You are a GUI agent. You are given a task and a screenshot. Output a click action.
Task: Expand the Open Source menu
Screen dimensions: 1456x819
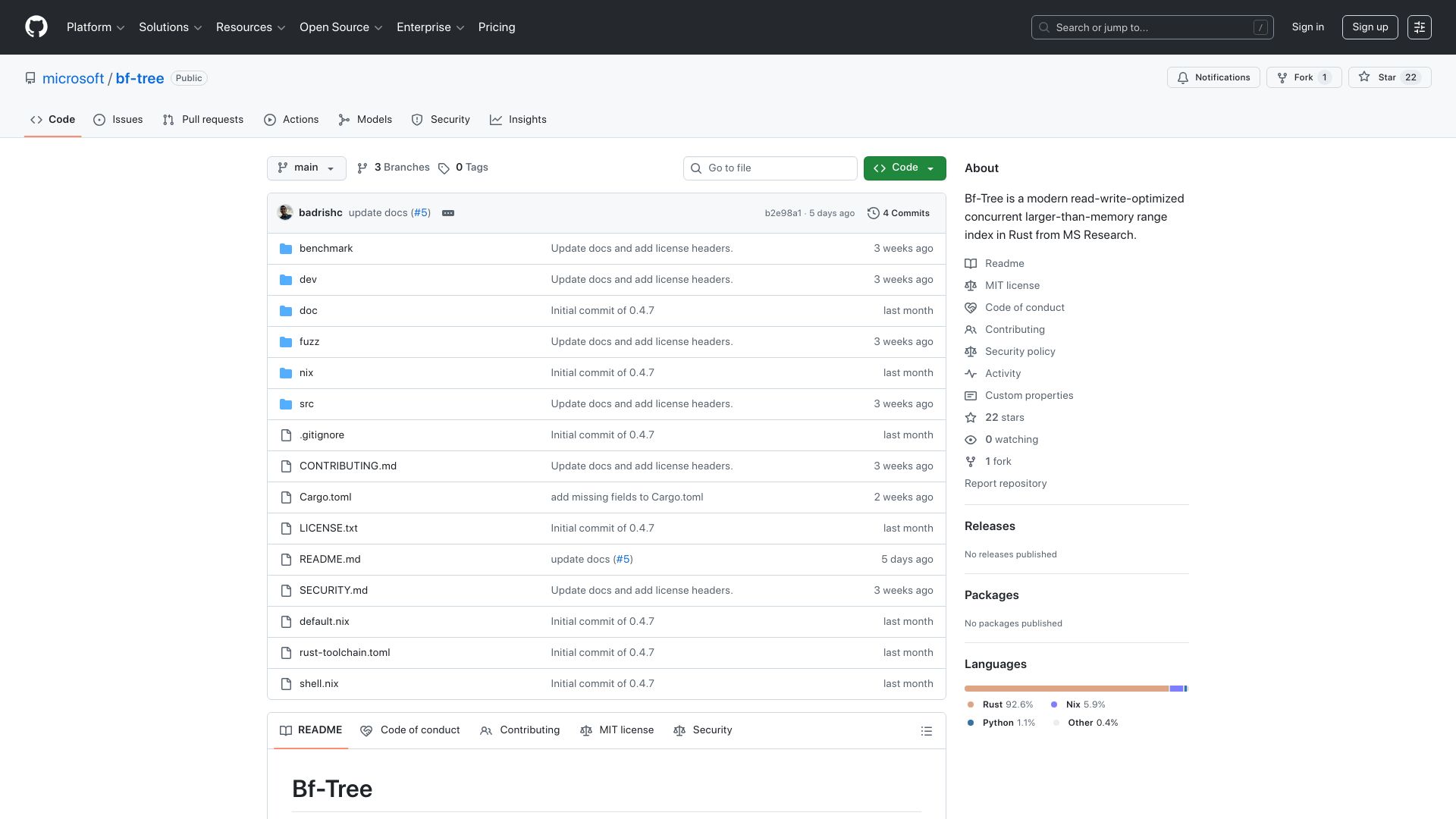[x=341, y=27]
